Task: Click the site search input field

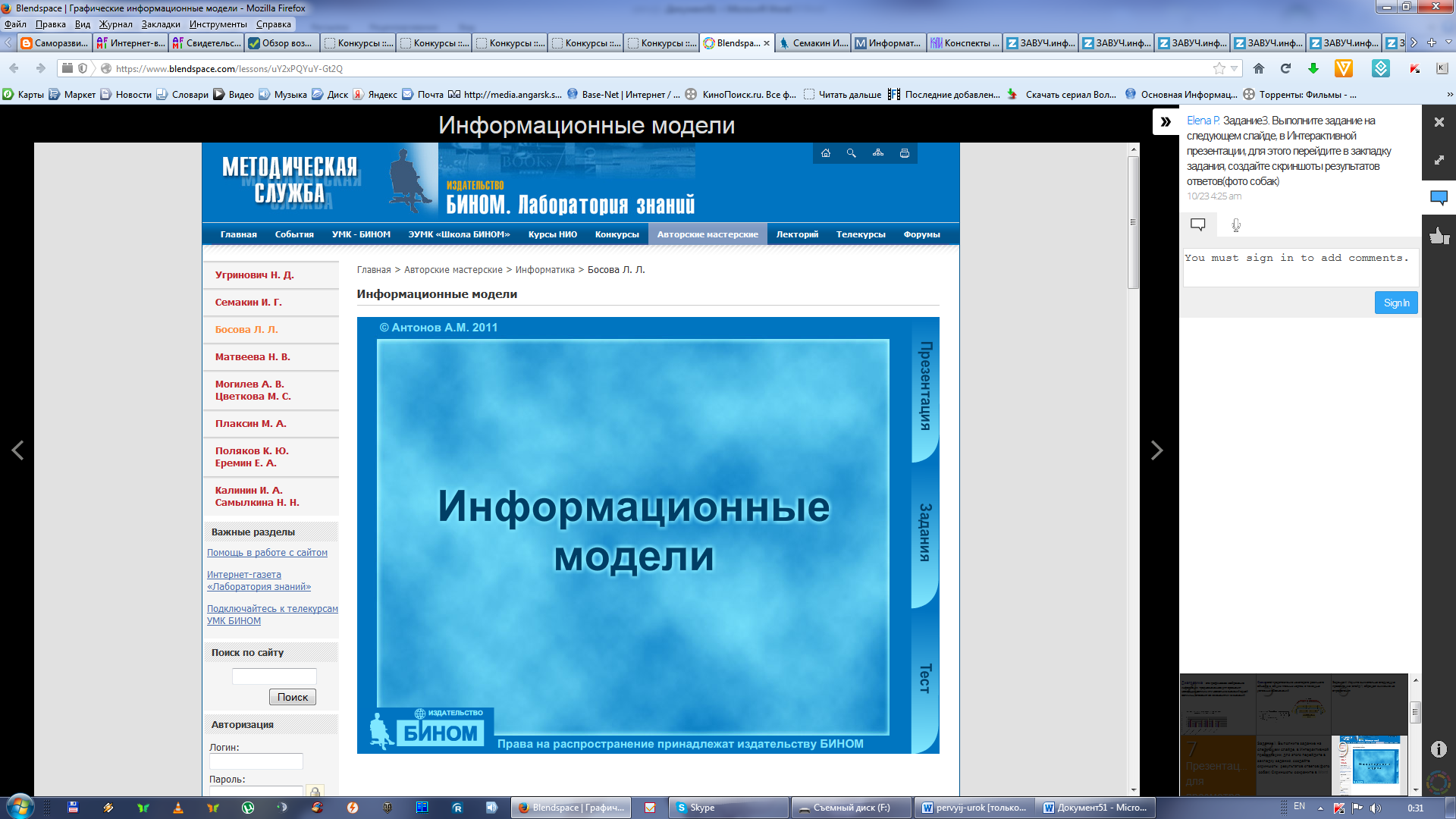Action: 274,676
